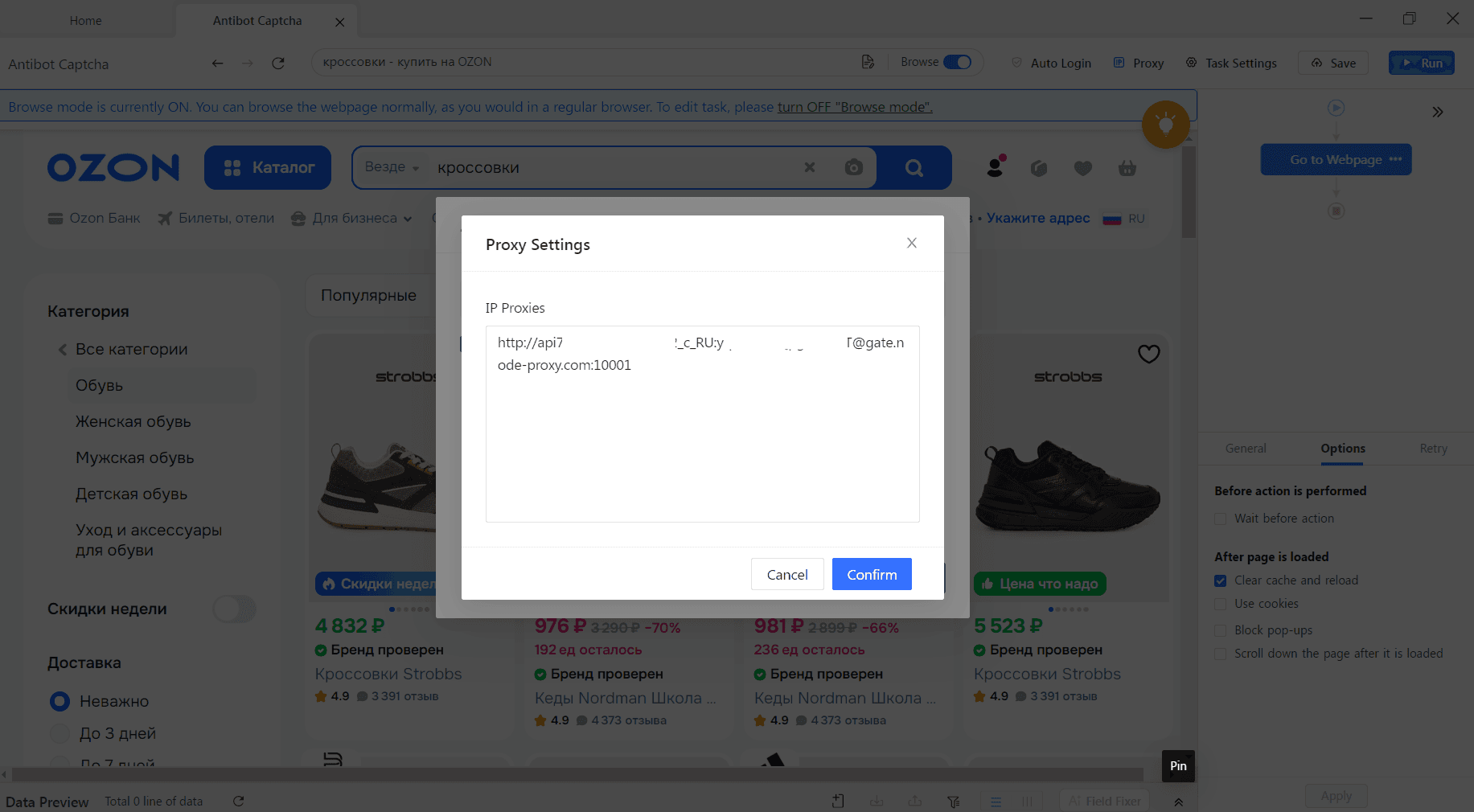Select the Неважно delivery radio button
Viewport: 1474px width, 812px height.
[x=60, y=701]
